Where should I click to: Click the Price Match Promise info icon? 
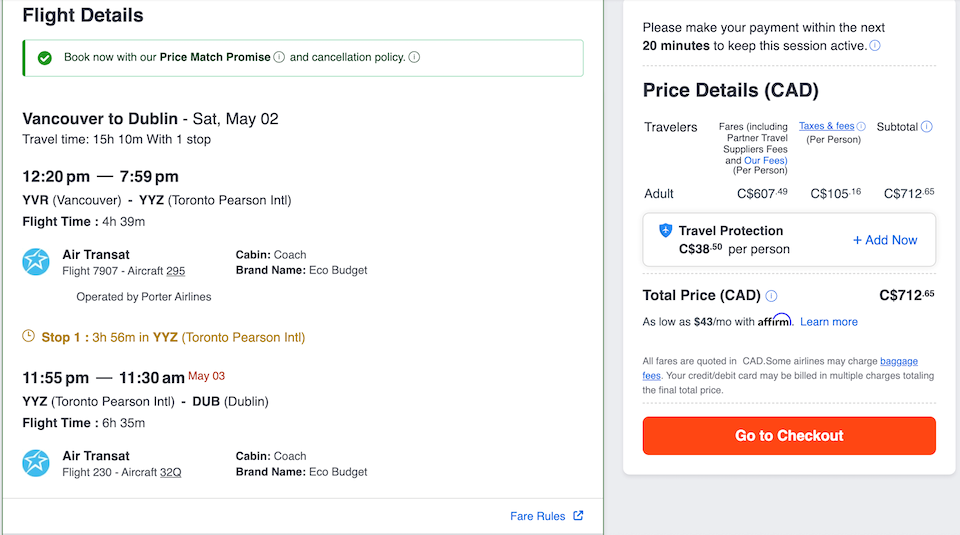pyautogui.click(x=279, y=57)
